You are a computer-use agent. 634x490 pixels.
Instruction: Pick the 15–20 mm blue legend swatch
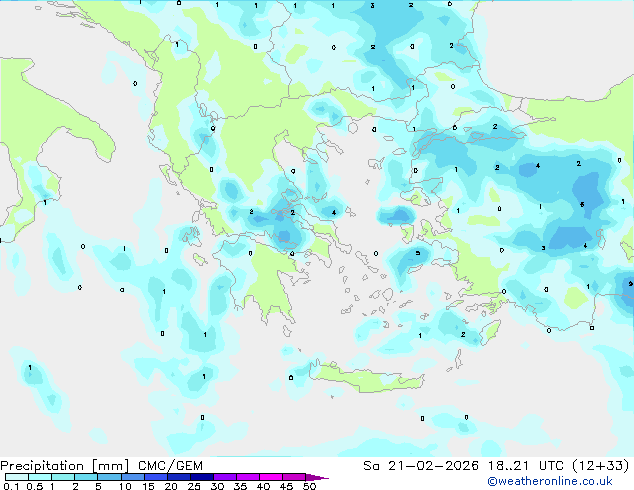coord(156,477)
